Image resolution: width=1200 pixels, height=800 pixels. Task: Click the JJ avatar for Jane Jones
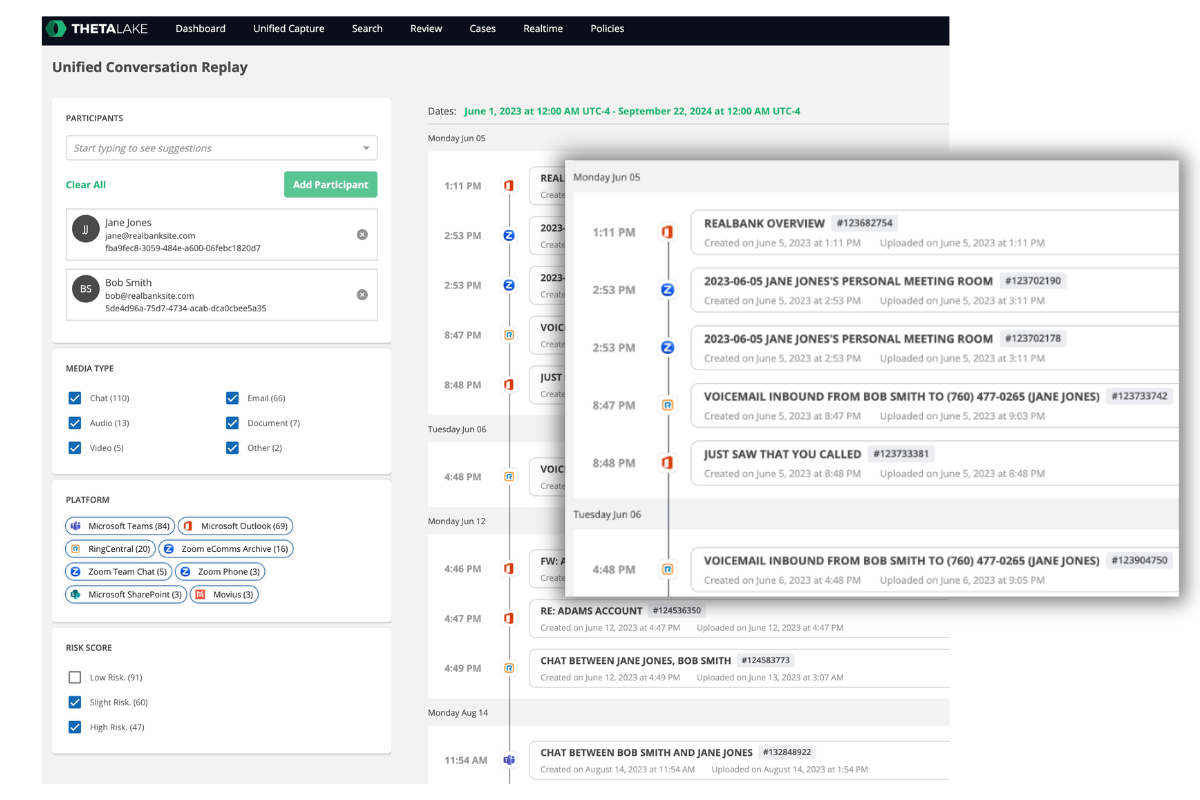click(86, 229)
